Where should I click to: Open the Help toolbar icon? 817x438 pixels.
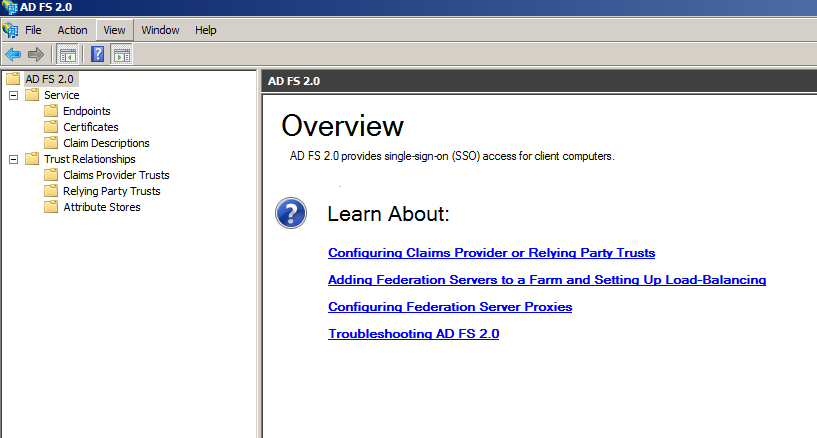pos(97,54)
